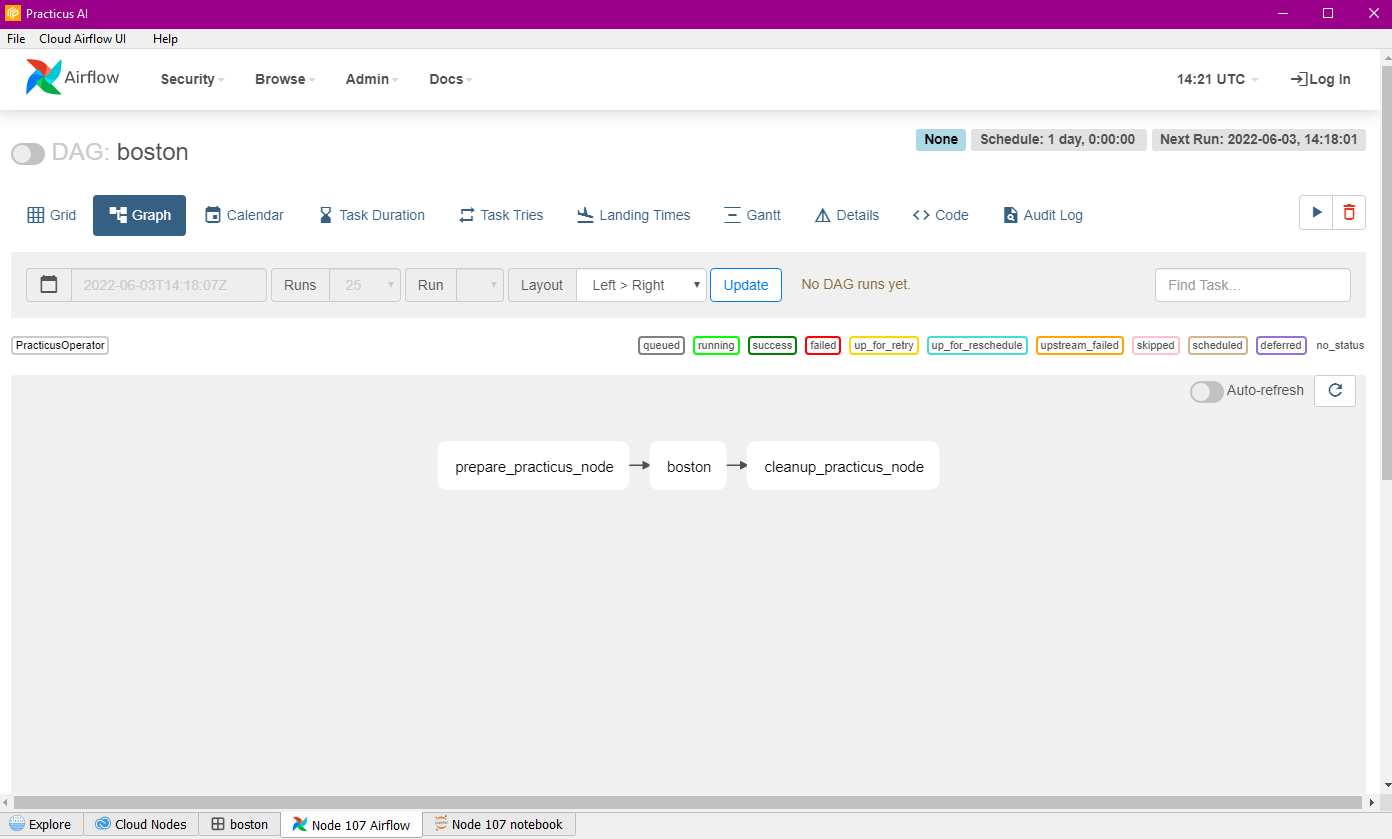Viewport: 1392px width, 839px height.
Task: Toggle the boston DAG pause switch
Action: tap(28, 153)
